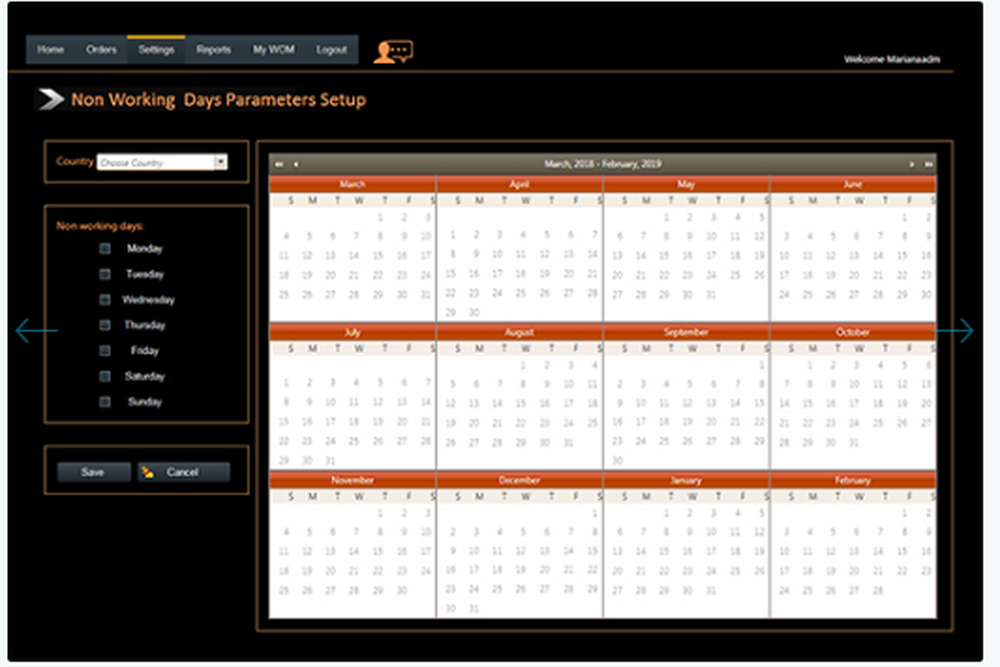This screenshot has width=1000, height=667.
Task: Check the Thursday non-working day box
Action: [105, 325]
